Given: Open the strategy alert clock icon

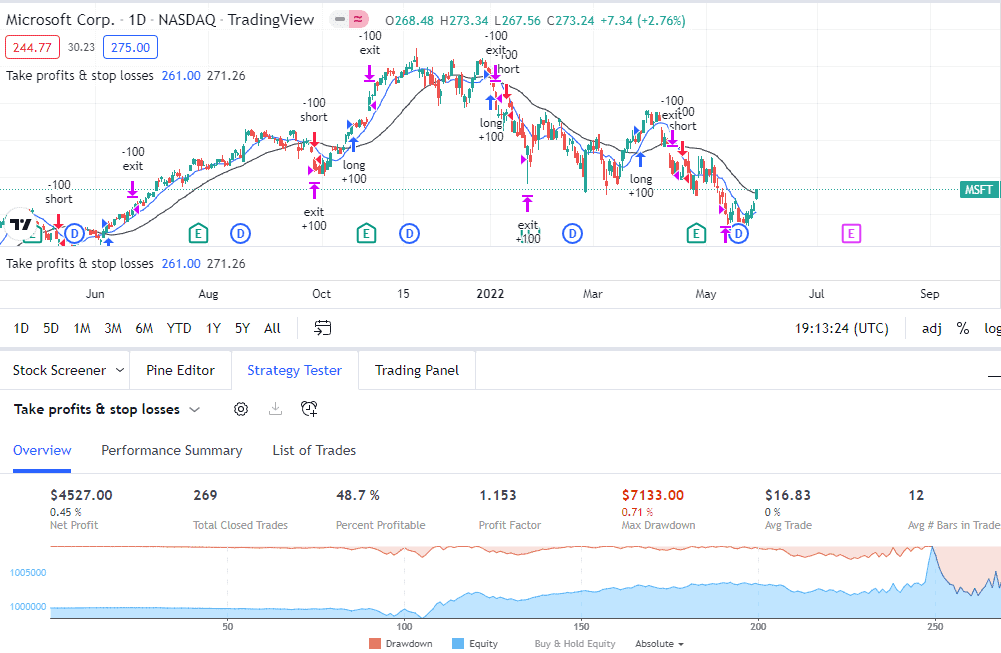Looking at the screenshot, I should (309, 409).
